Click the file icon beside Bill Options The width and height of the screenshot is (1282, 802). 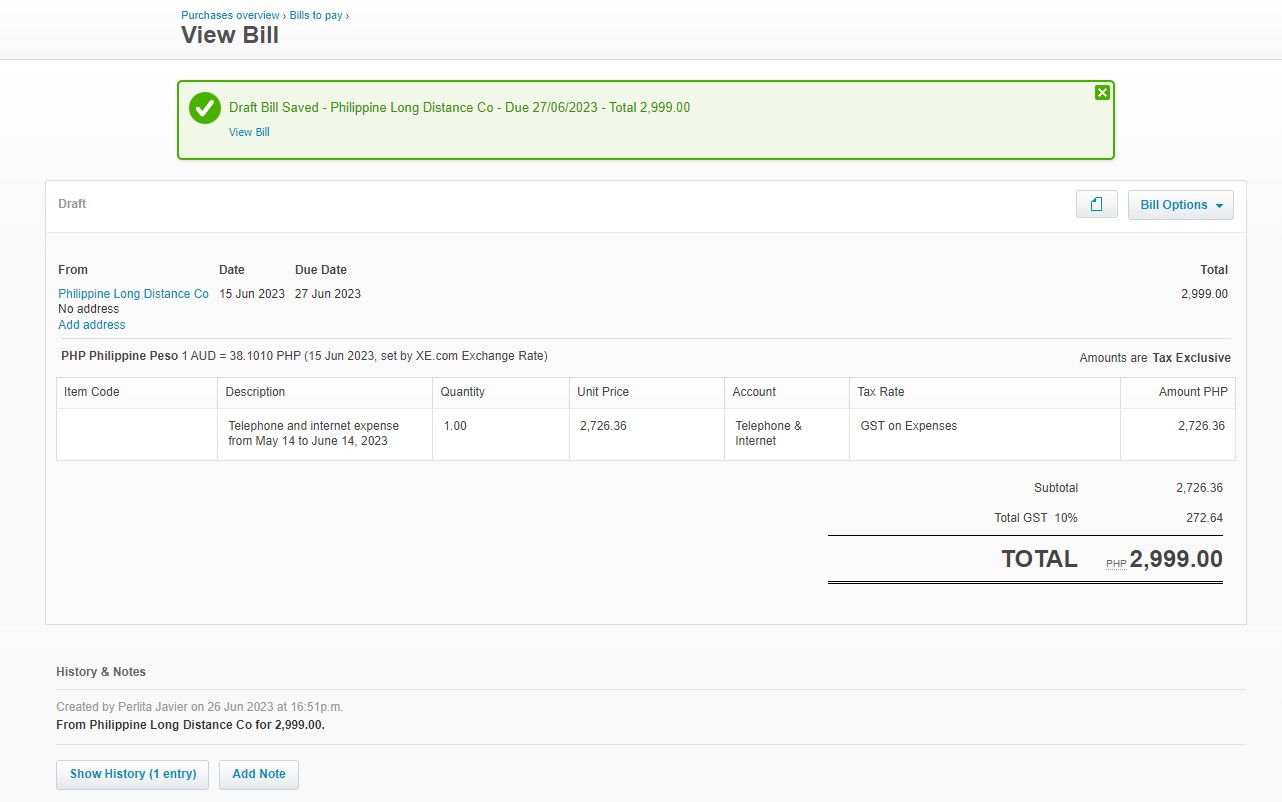[1096, 205]
